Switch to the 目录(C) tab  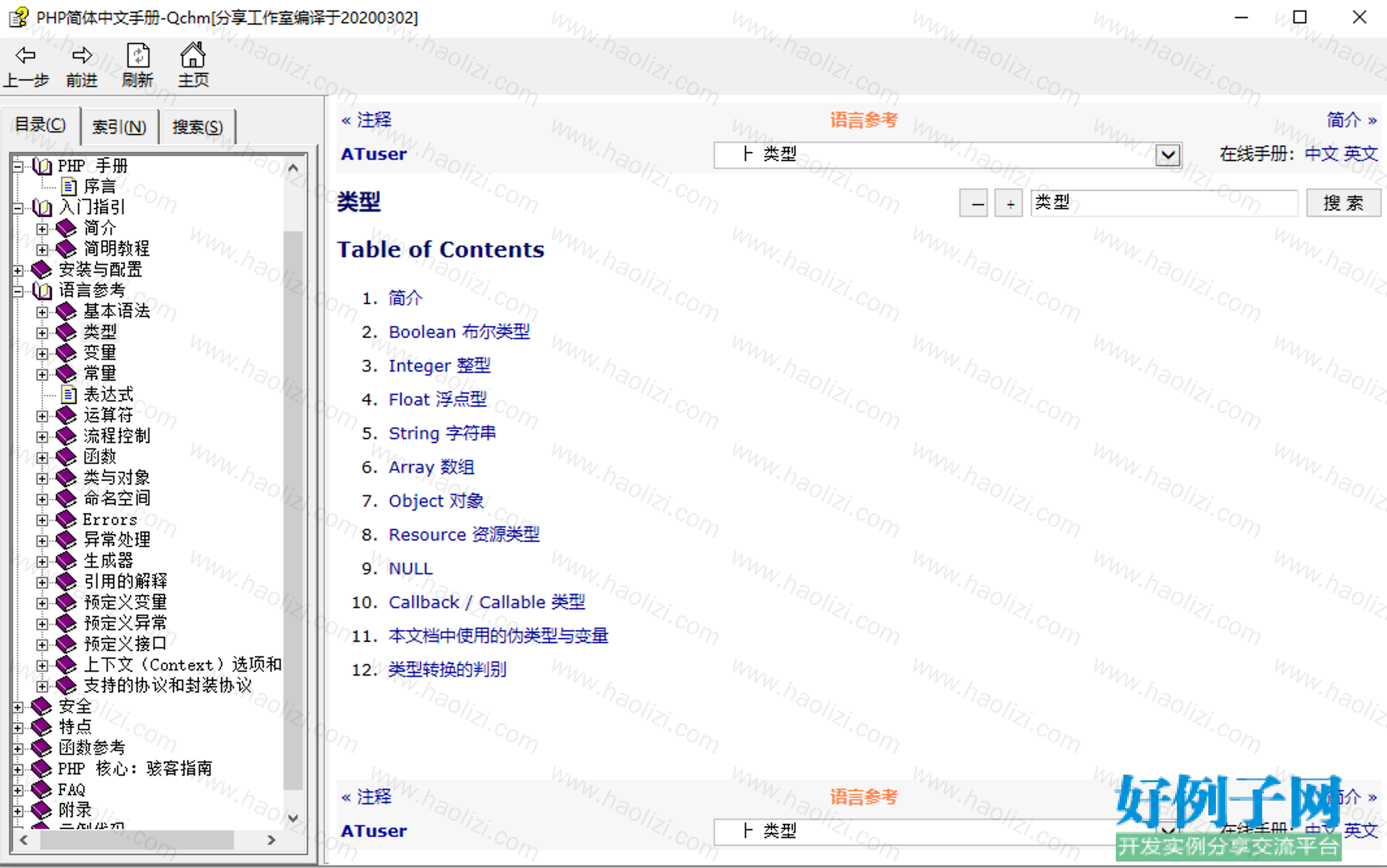(40, 125)
